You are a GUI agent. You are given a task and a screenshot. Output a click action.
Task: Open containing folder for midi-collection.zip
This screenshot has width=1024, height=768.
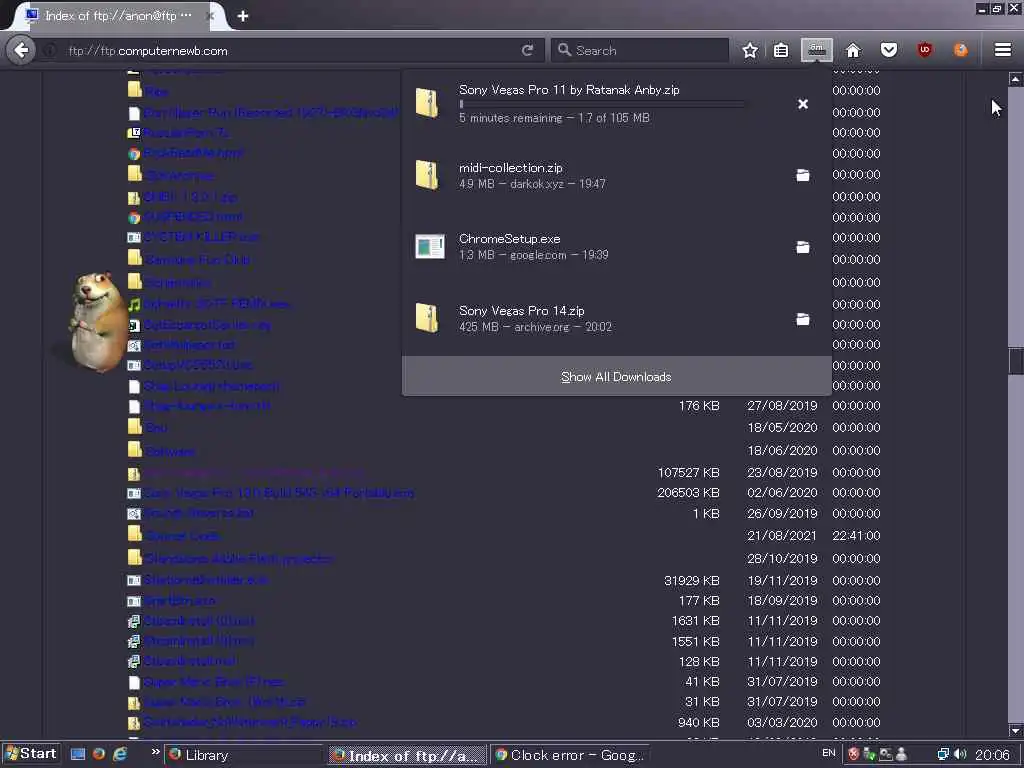coord(803,175)
